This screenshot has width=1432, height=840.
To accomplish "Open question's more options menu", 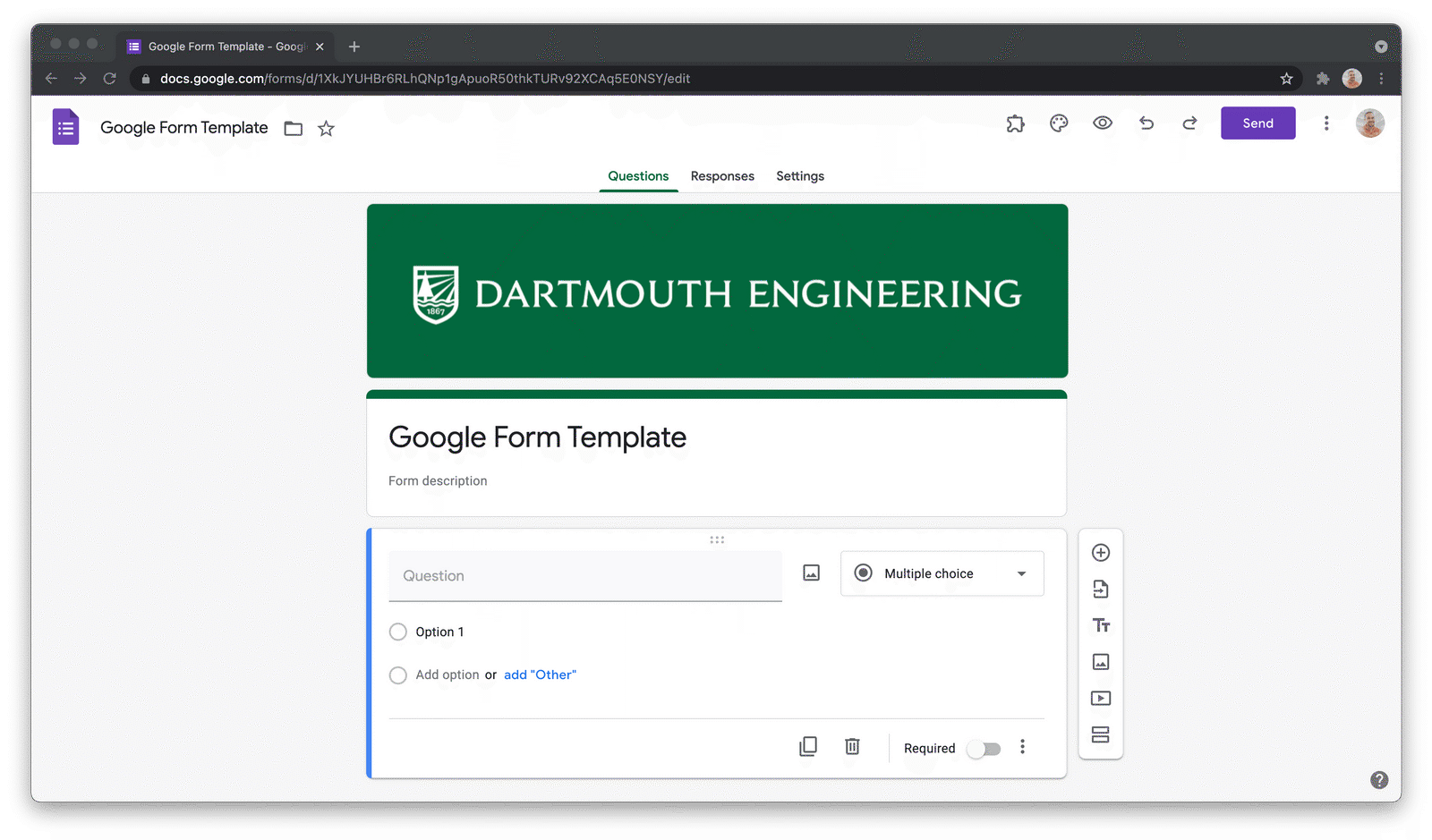I will 1022,747.
